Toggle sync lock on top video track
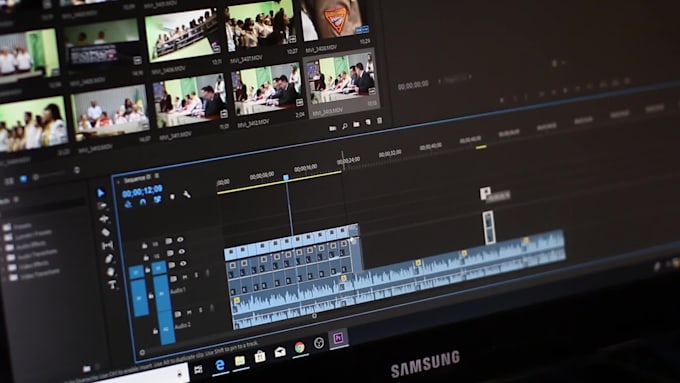Viewport: 680px width, 383px height. [x=168, y=241]
